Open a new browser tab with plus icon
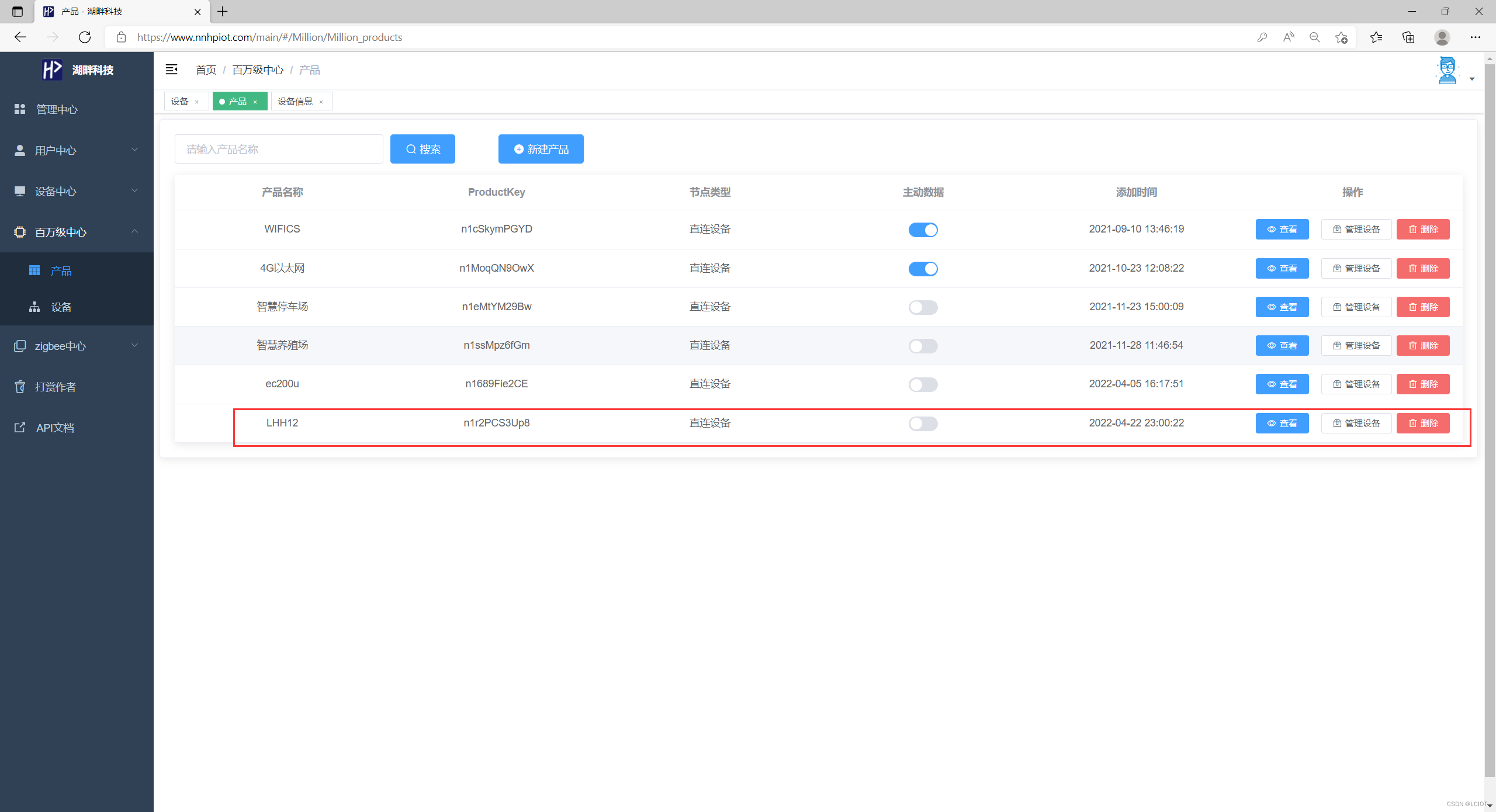The width and height of the screenshot is (1496, 812). (x=223, y=11)
